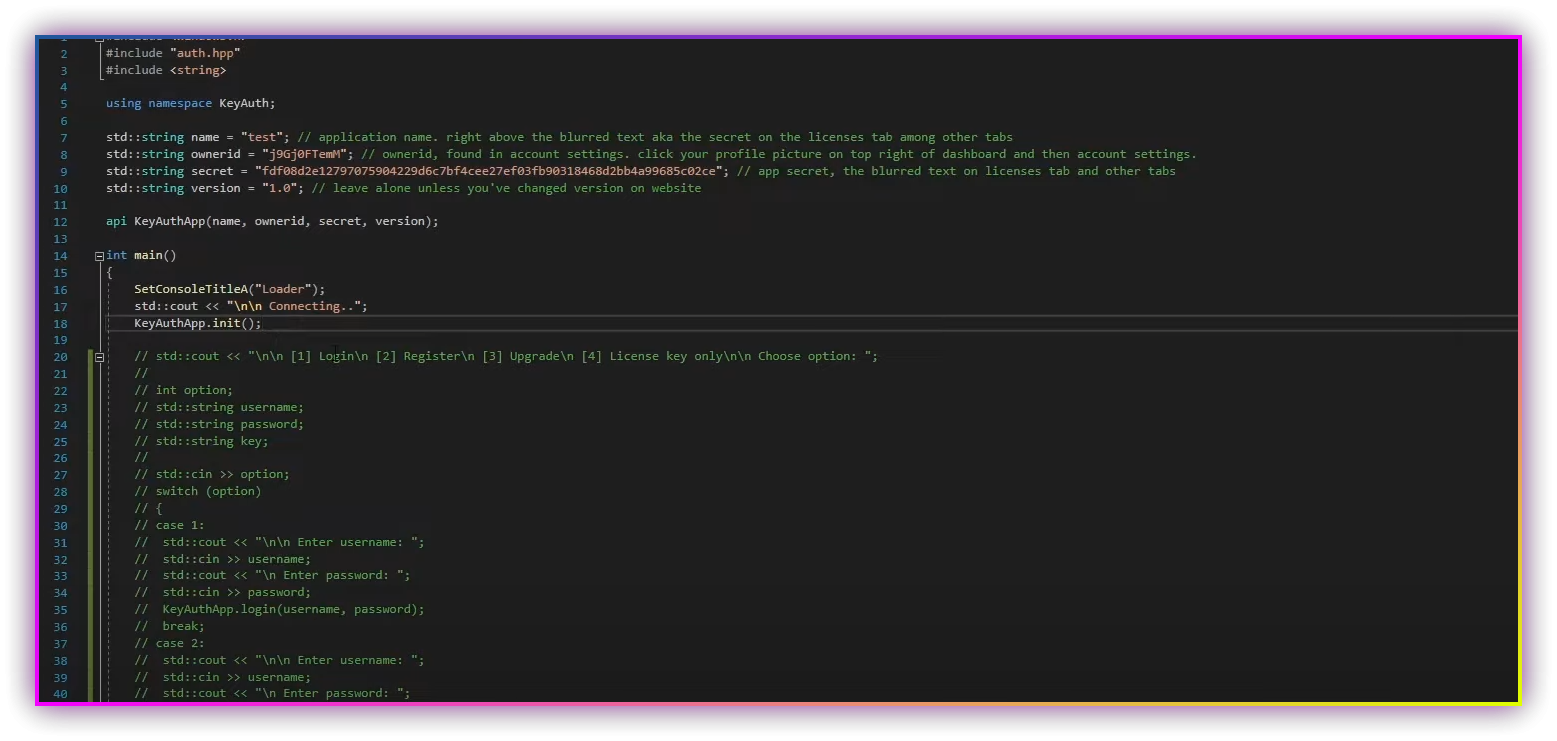Image resolution: width=1557 pixels, height=741 pixels.
Task: Place cursor at end of KeyAuthApp.init() line
Action: pyautogui.click(x=263, y=323)
